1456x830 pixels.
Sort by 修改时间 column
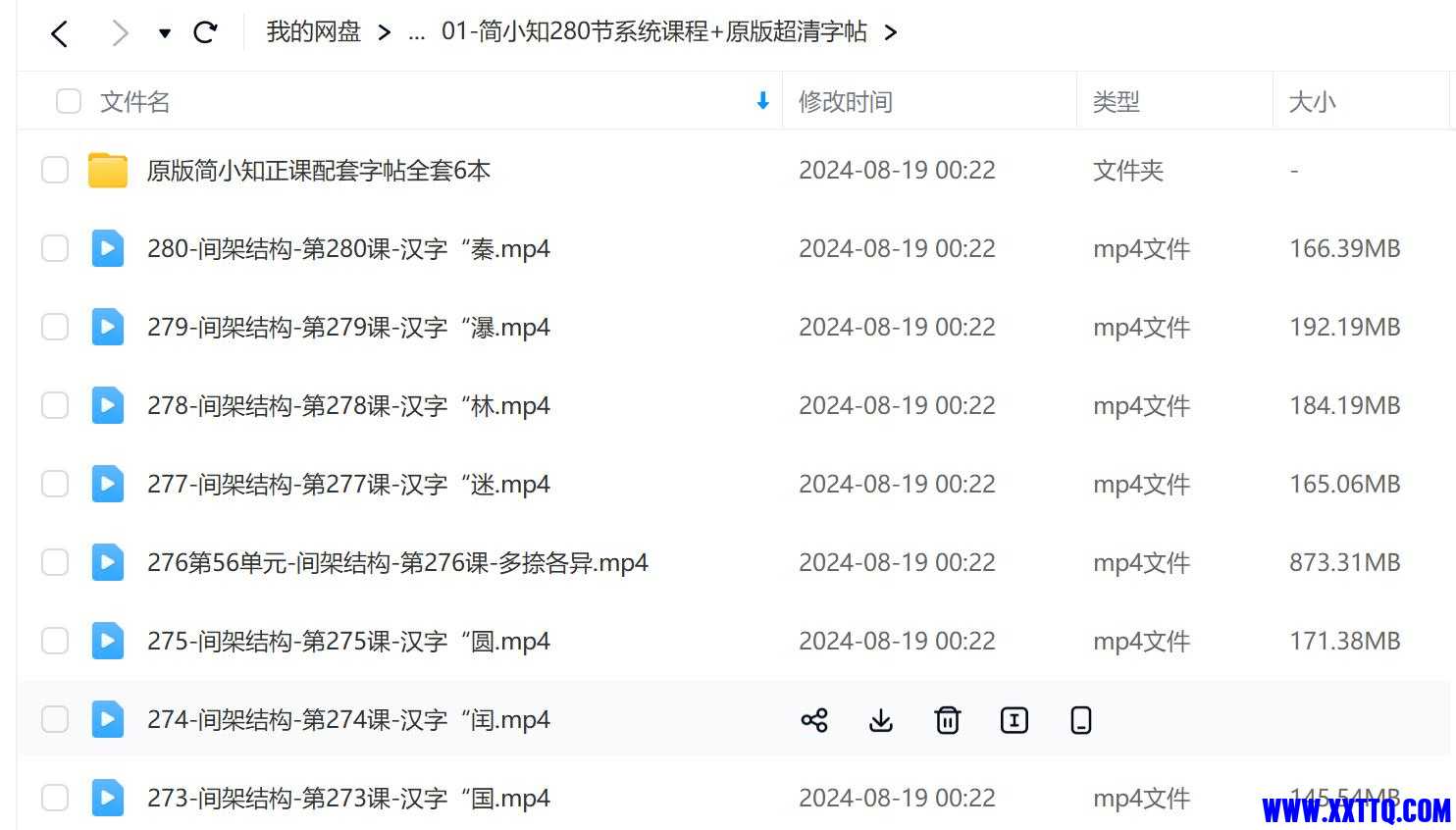[846, 102]
